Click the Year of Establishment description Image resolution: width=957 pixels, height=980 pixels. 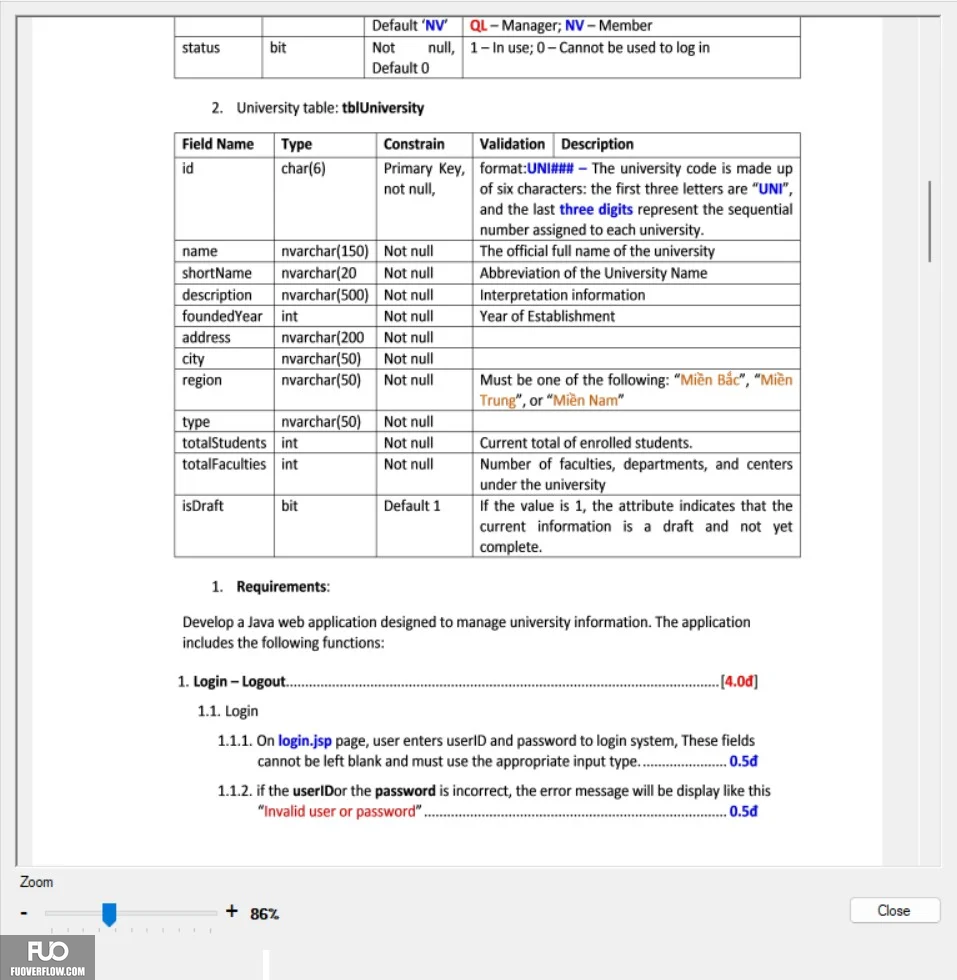(547, 316)
